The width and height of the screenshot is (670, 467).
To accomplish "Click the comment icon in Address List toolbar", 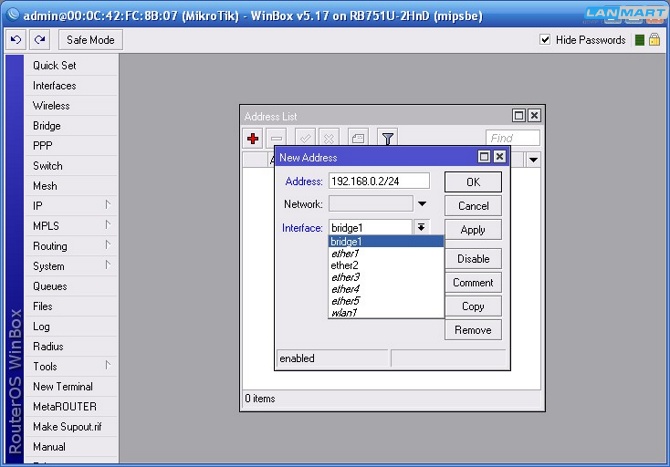I will (358, 138).
